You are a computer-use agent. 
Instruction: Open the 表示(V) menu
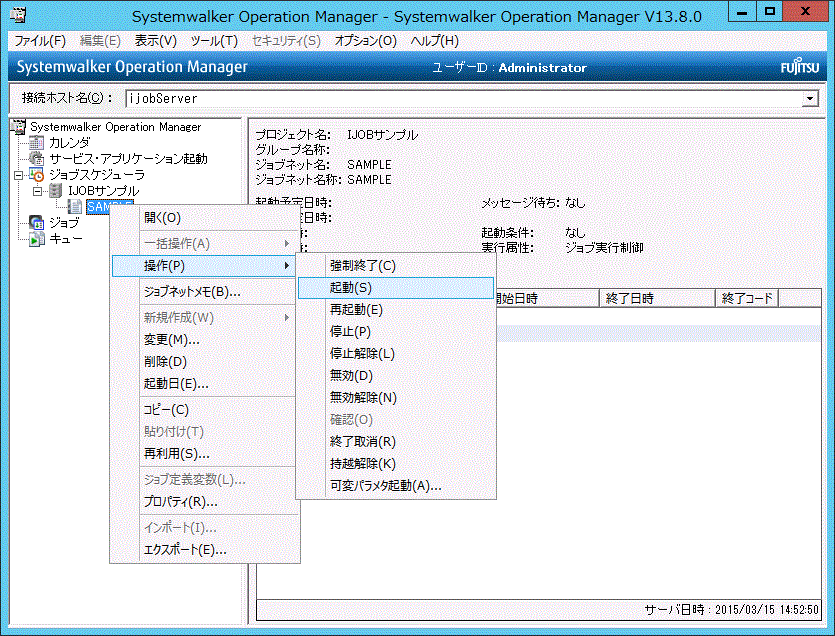pyautogui.click(x=155, y=41)
